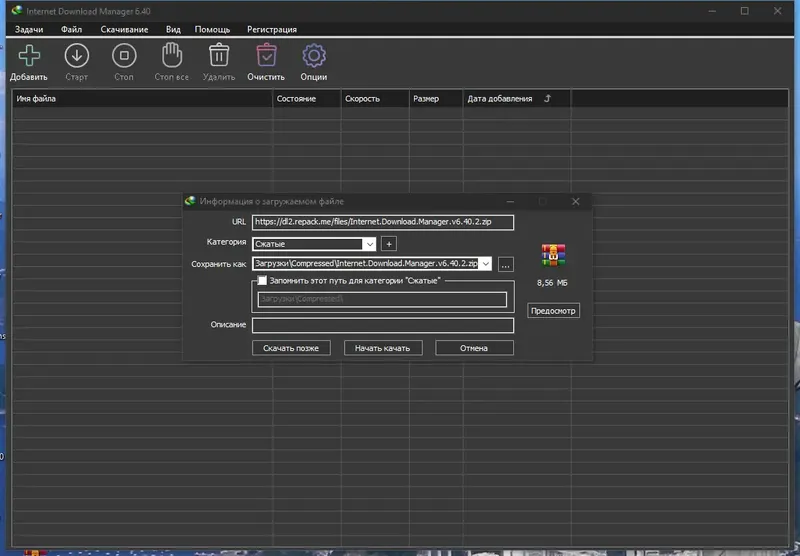Click the disabled category path field Загрузки\Compressed
Screen dimensions: 800x556
[382, 299]
